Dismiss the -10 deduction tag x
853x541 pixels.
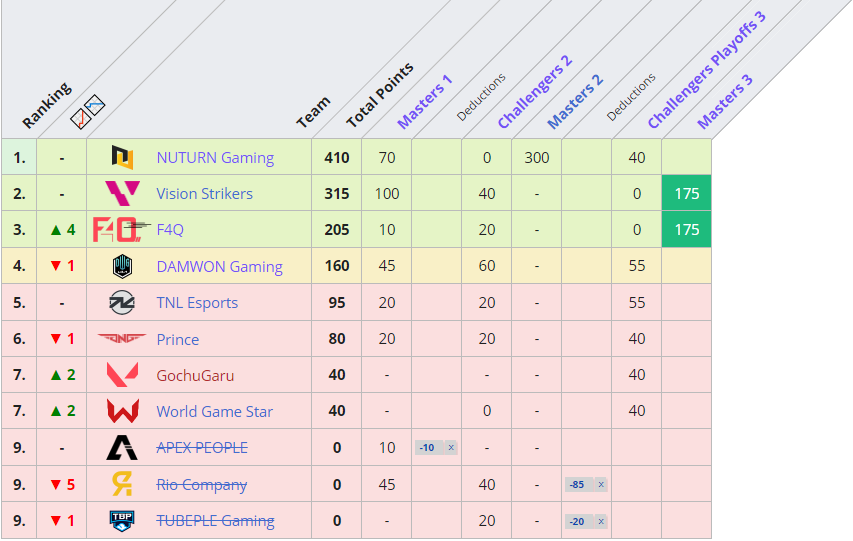(451, 447)
